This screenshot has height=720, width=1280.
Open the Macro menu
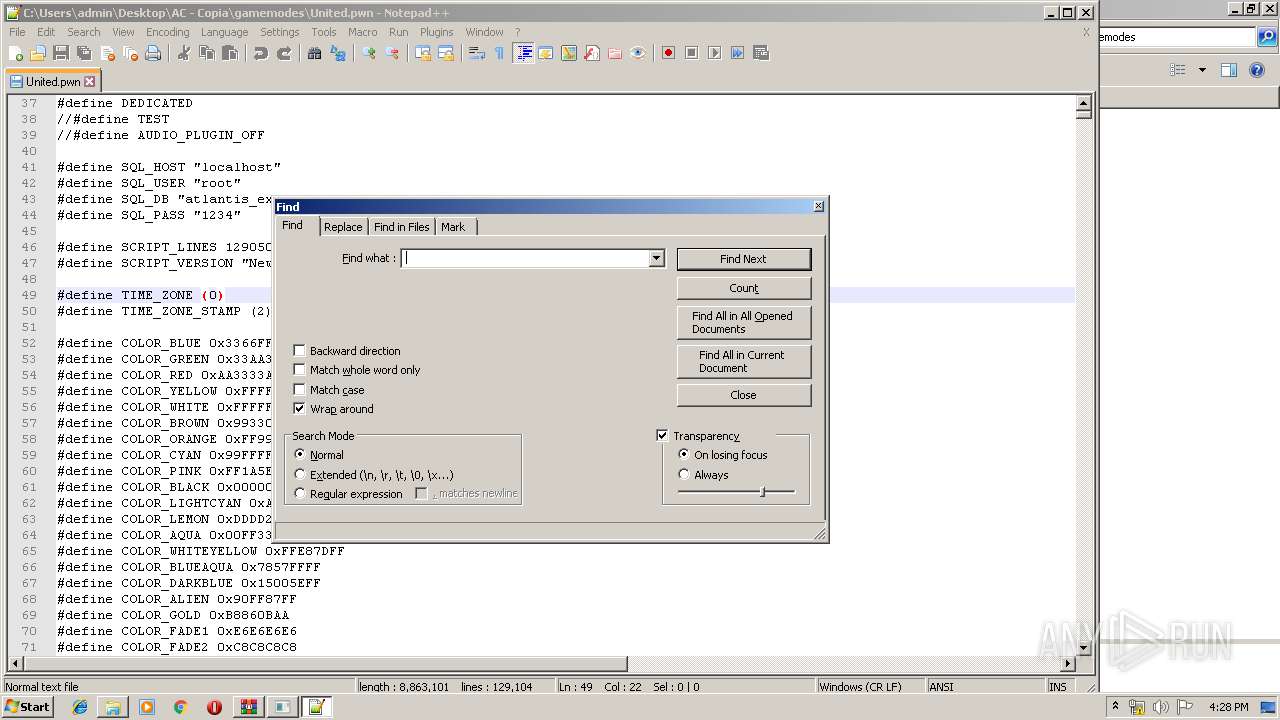(362, 32)
